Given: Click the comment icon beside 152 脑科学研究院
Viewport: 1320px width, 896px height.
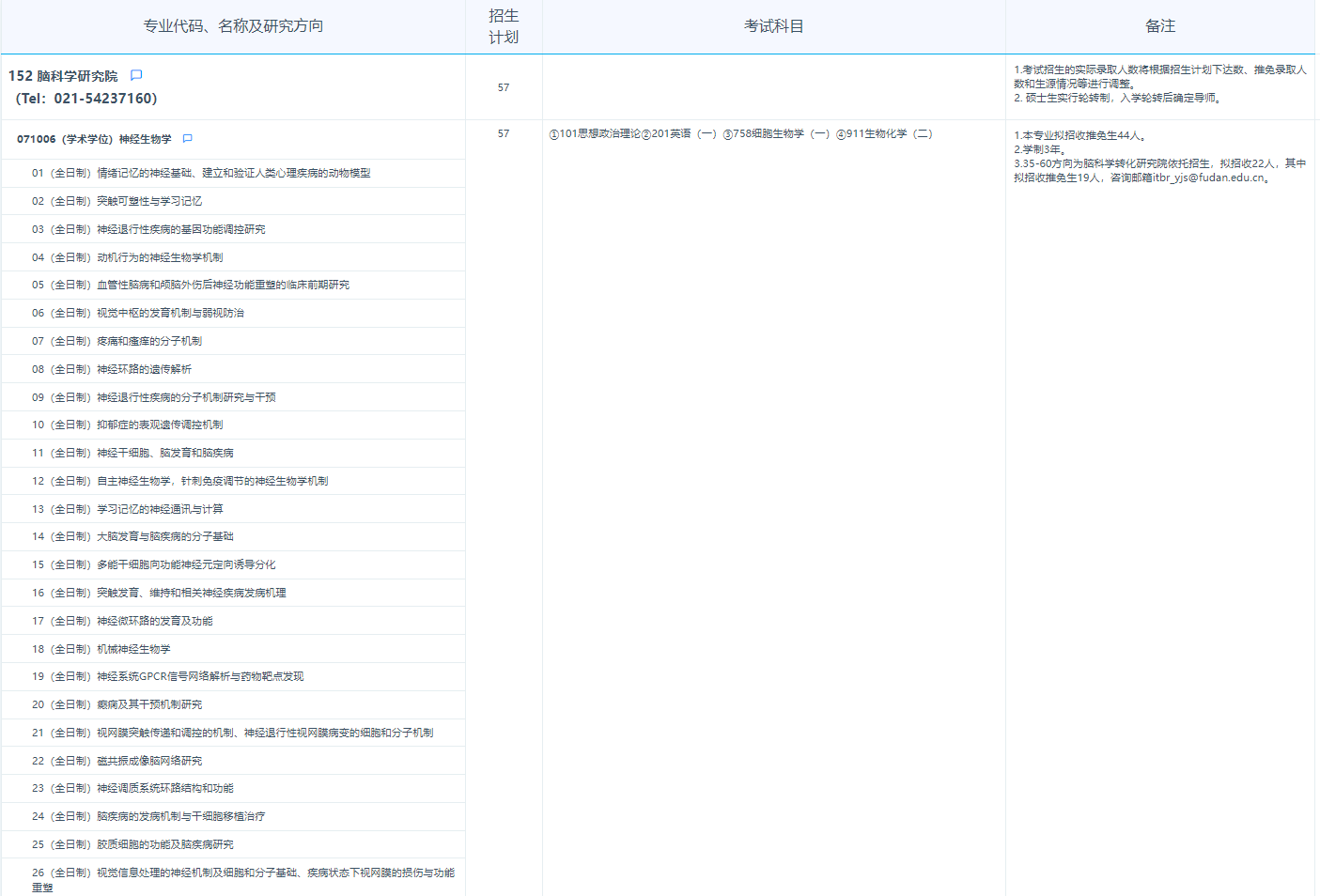Looking at the screenshot, I should pos(136,75).
